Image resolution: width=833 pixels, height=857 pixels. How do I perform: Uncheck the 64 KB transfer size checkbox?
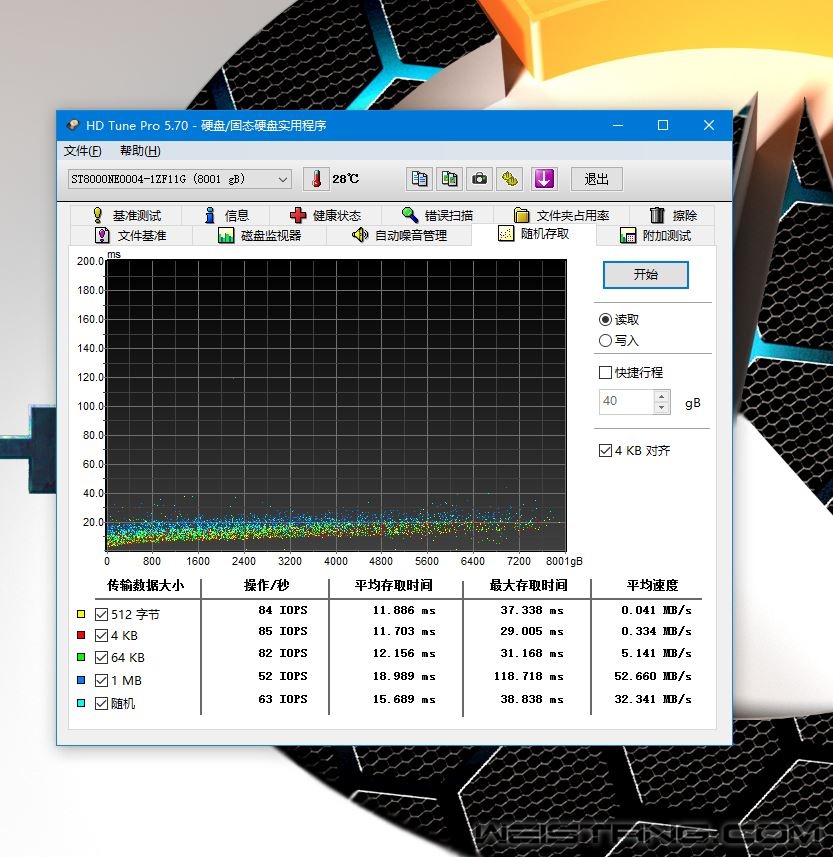tap(101, 658)
